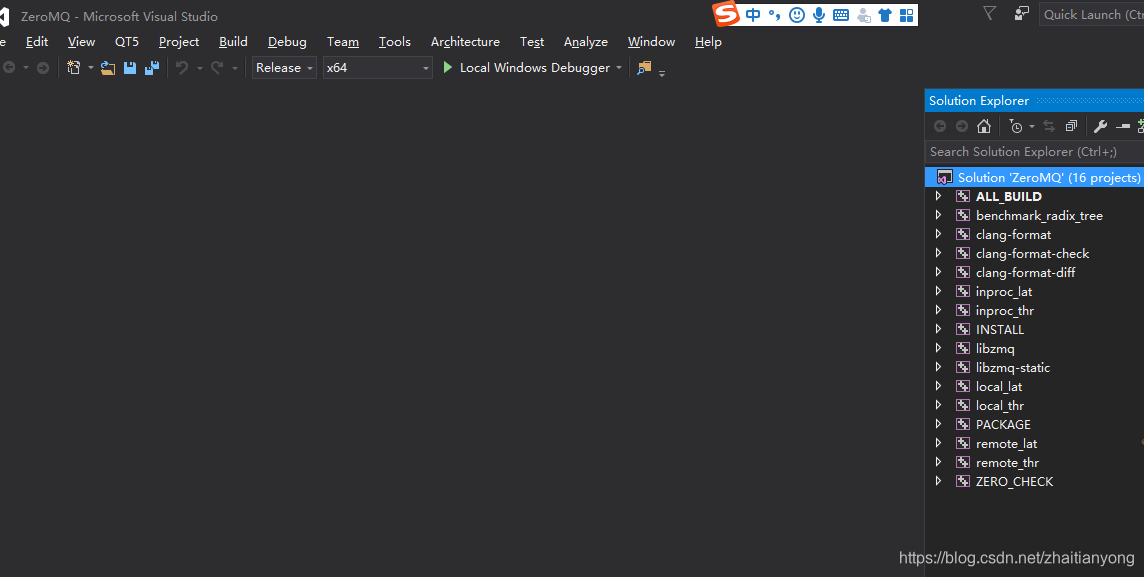This screenshot has width=1144, height=577.
Task: Click Solution Explorer's Back arrow icon
Action: (x=940, y=126)
